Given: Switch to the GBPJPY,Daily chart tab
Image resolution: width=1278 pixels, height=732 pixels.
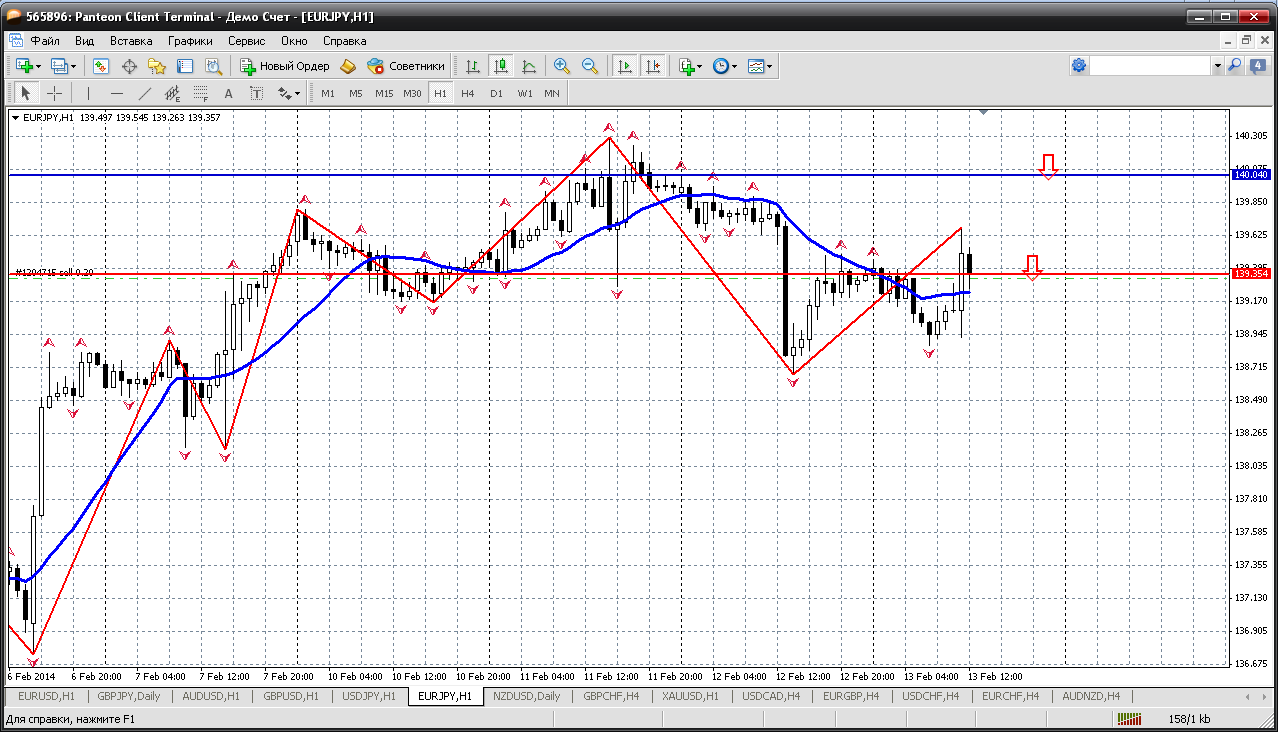Looking at the screenshot, I should (x=129, y=696).
